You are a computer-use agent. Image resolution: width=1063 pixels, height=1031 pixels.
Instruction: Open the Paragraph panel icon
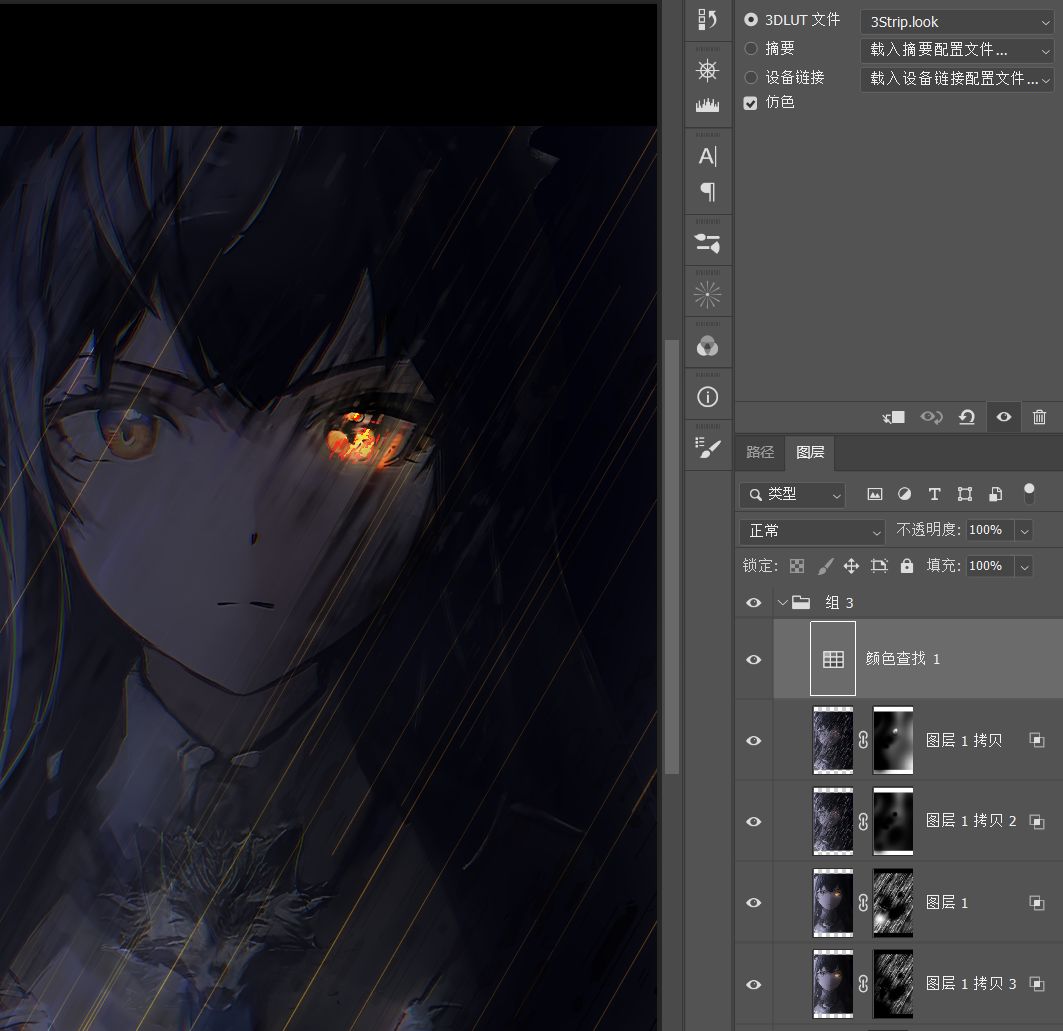point(707,192)
